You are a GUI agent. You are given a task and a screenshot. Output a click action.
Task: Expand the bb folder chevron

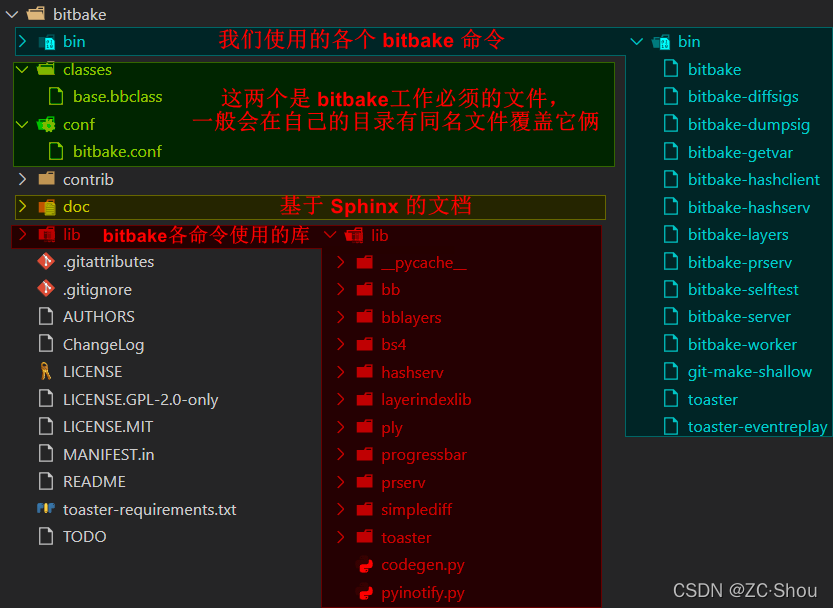tap(341, 290)
